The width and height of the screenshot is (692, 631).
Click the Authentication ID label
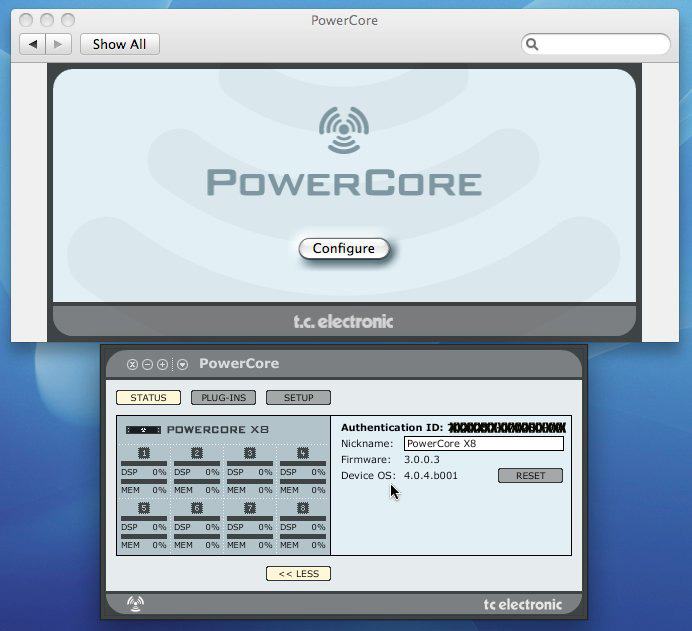[392, 428]
